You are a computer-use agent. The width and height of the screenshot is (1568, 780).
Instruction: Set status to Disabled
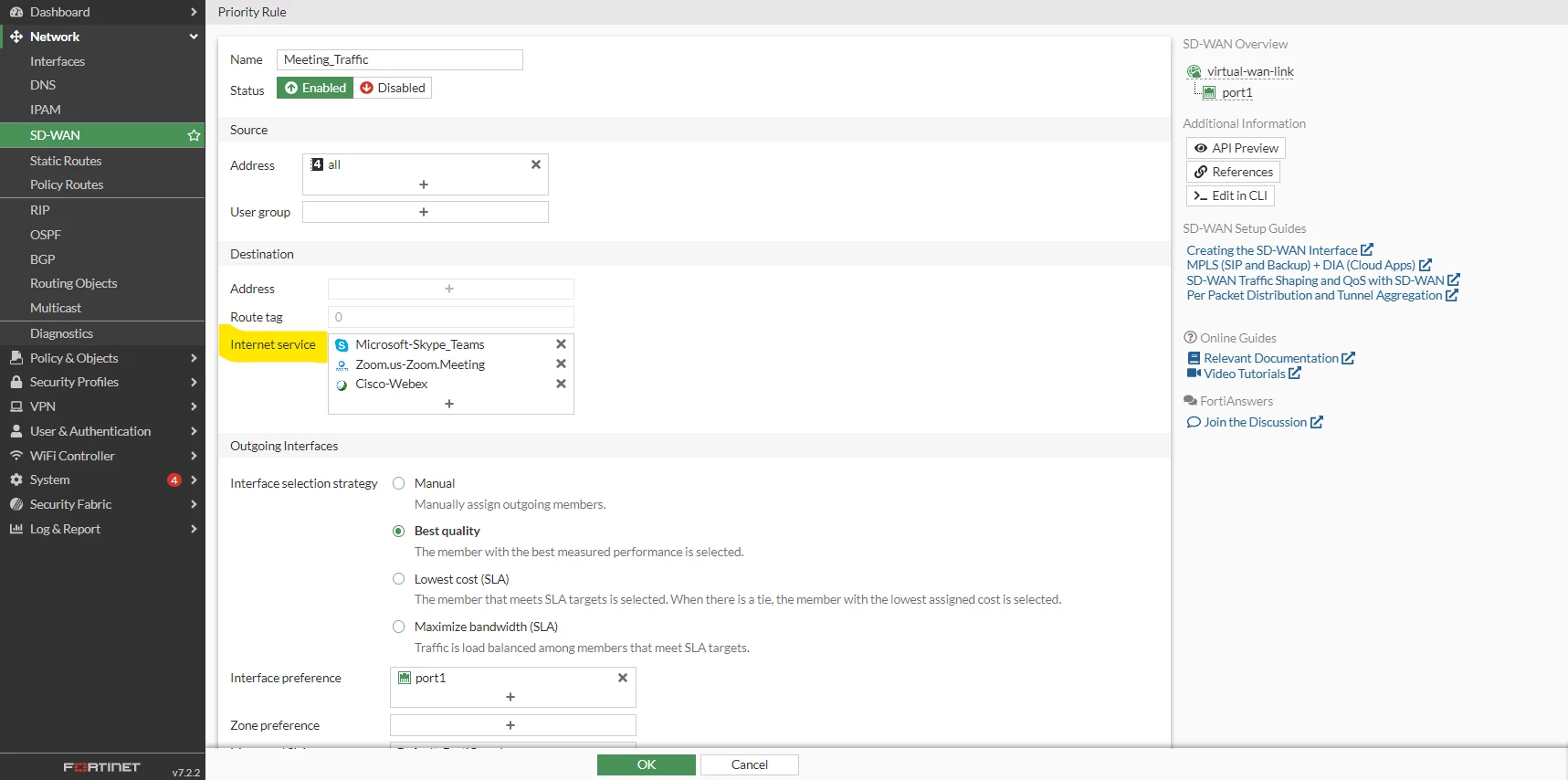[393, 88]
